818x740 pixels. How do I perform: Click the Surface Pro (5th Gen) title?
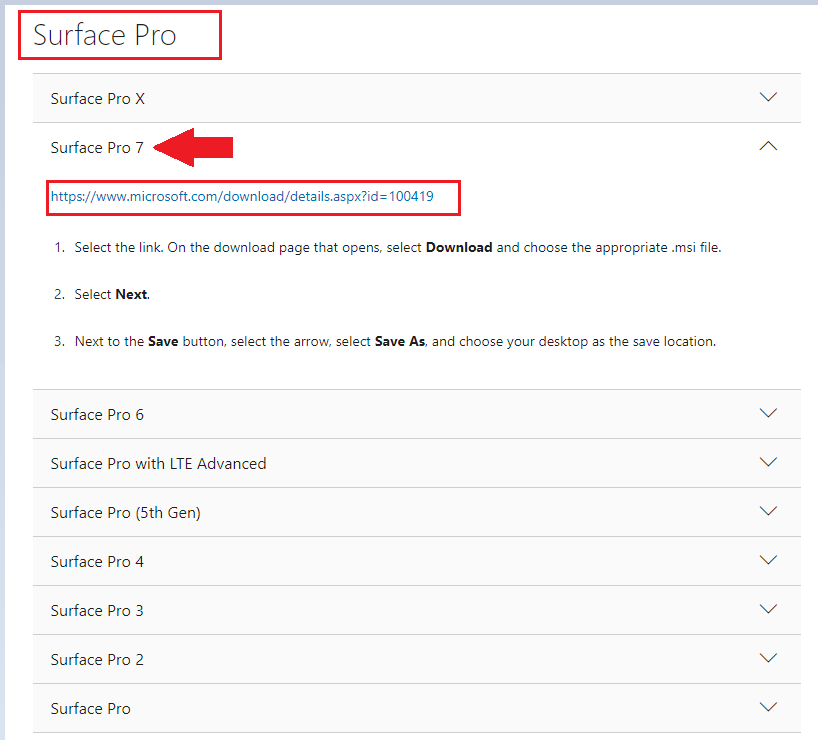pos(125,512)
